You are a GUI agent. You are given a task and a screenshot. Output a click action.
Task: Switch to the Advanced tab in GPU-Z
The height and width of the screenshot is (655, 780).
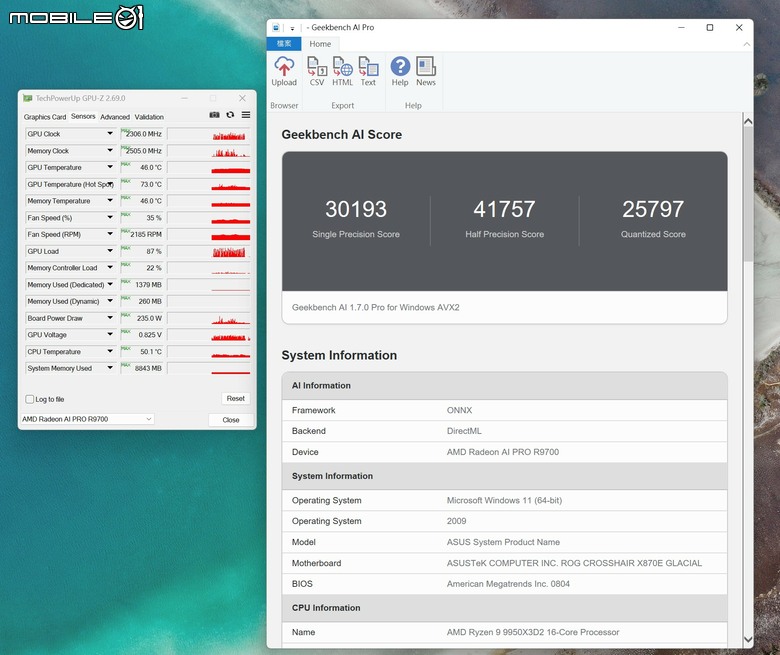pos(115,117)
